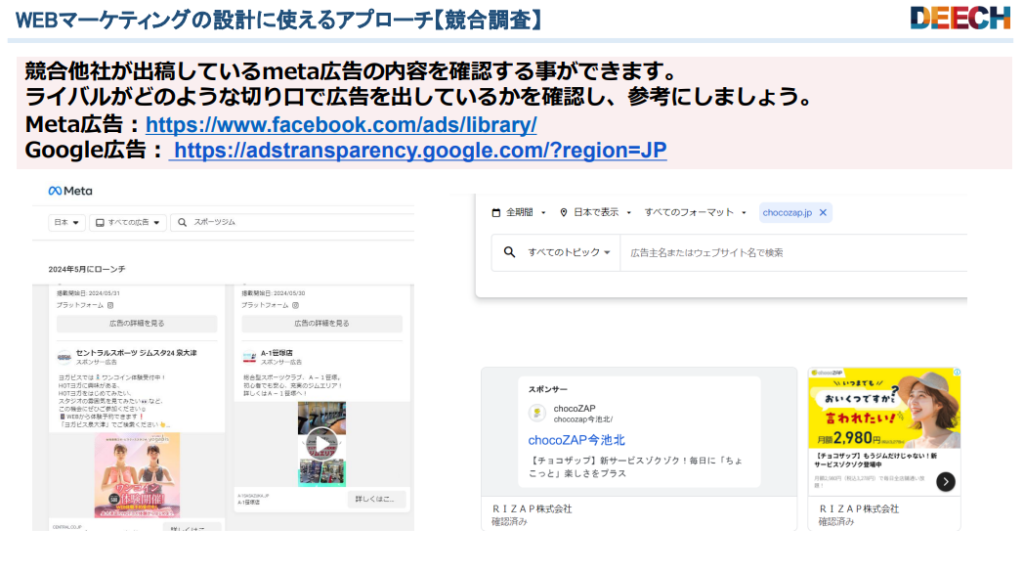Open the chocoZAP今池北 ad headline link
The width and height of the screenshot is (1024, 573).
pyautogui.click(x=577, y=440)
